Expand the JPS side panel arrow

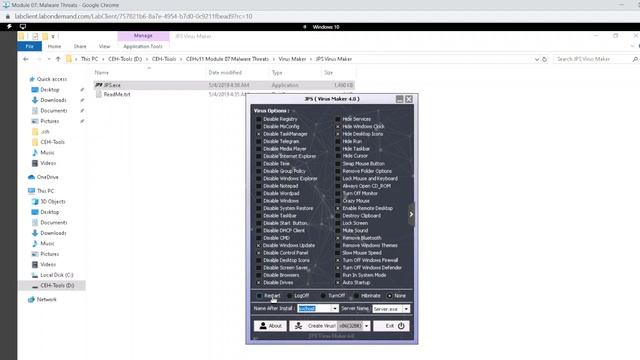pyautogui.click(x=411, y=214)
